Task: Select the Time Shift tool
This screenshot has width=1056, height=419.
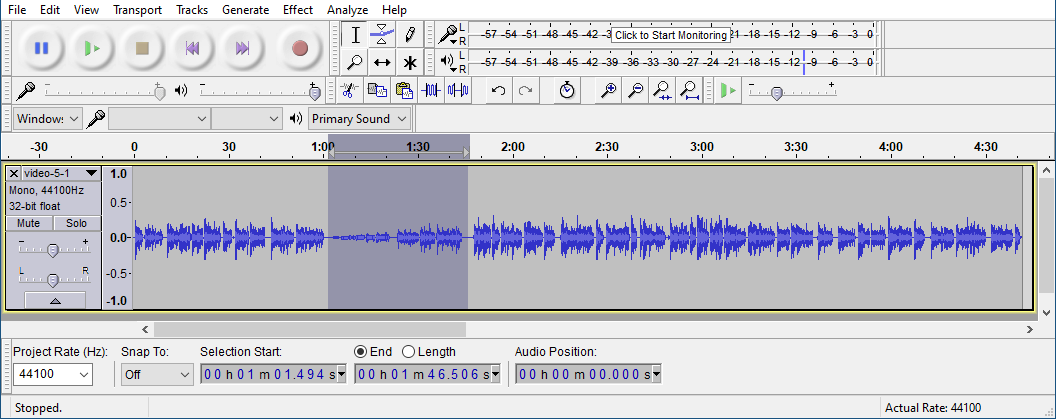Action: (x=382, y=63)
